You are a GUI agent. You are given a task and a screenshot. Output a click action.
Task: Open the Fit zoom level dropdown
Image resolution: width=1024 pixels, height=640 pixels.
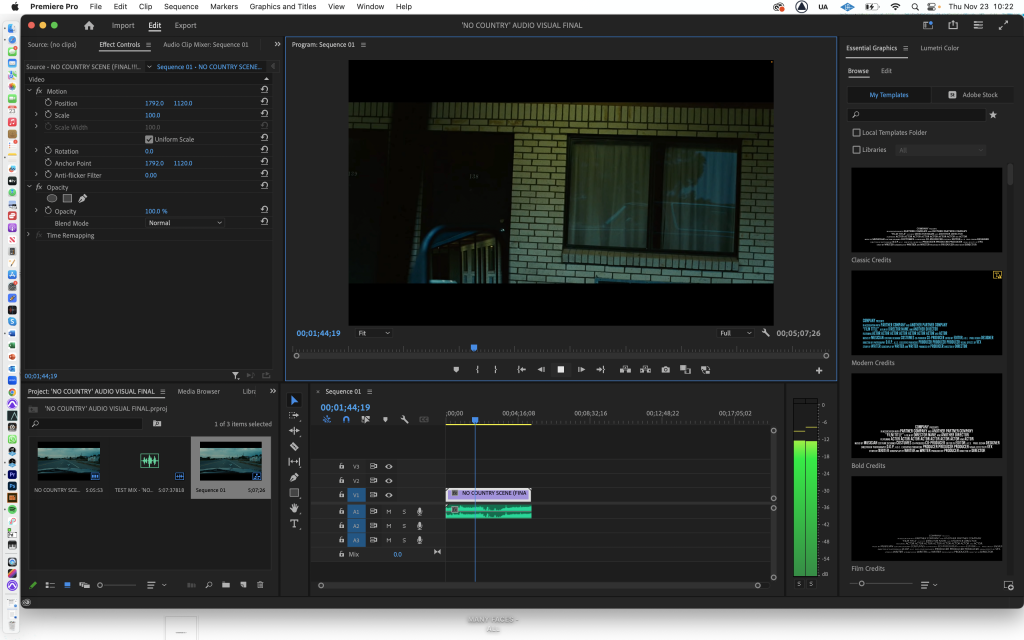374,333
